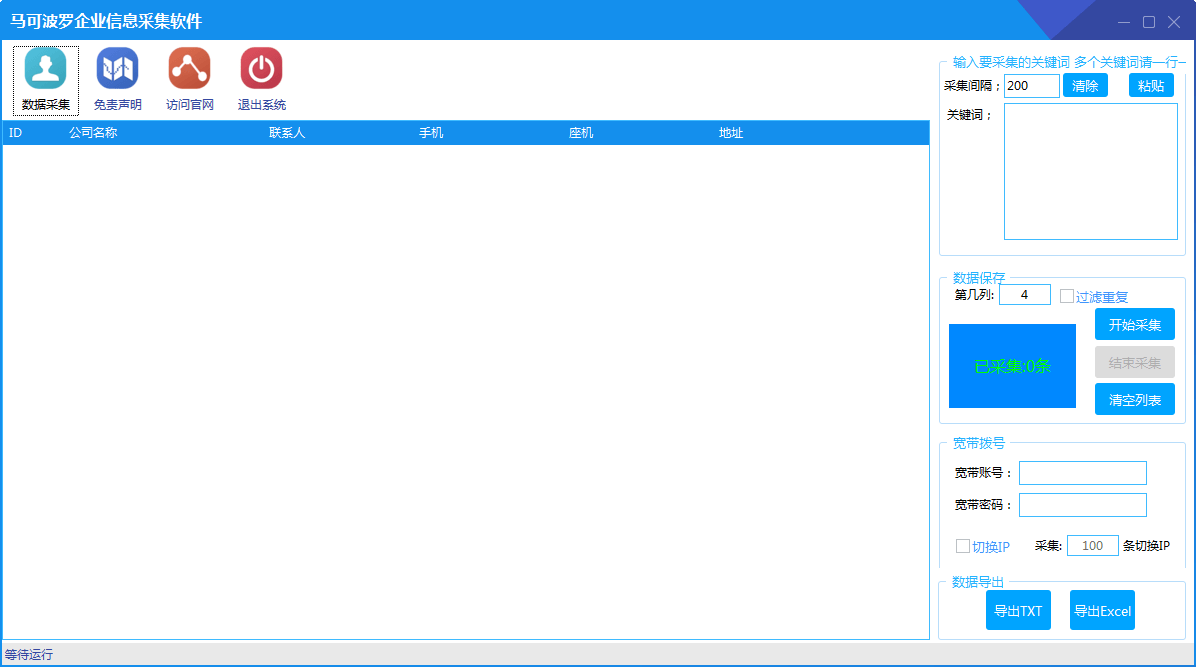
Task: Focus the 采集间隔 field showing 200
Action: pyautogui.click(x=1031, y=85)
